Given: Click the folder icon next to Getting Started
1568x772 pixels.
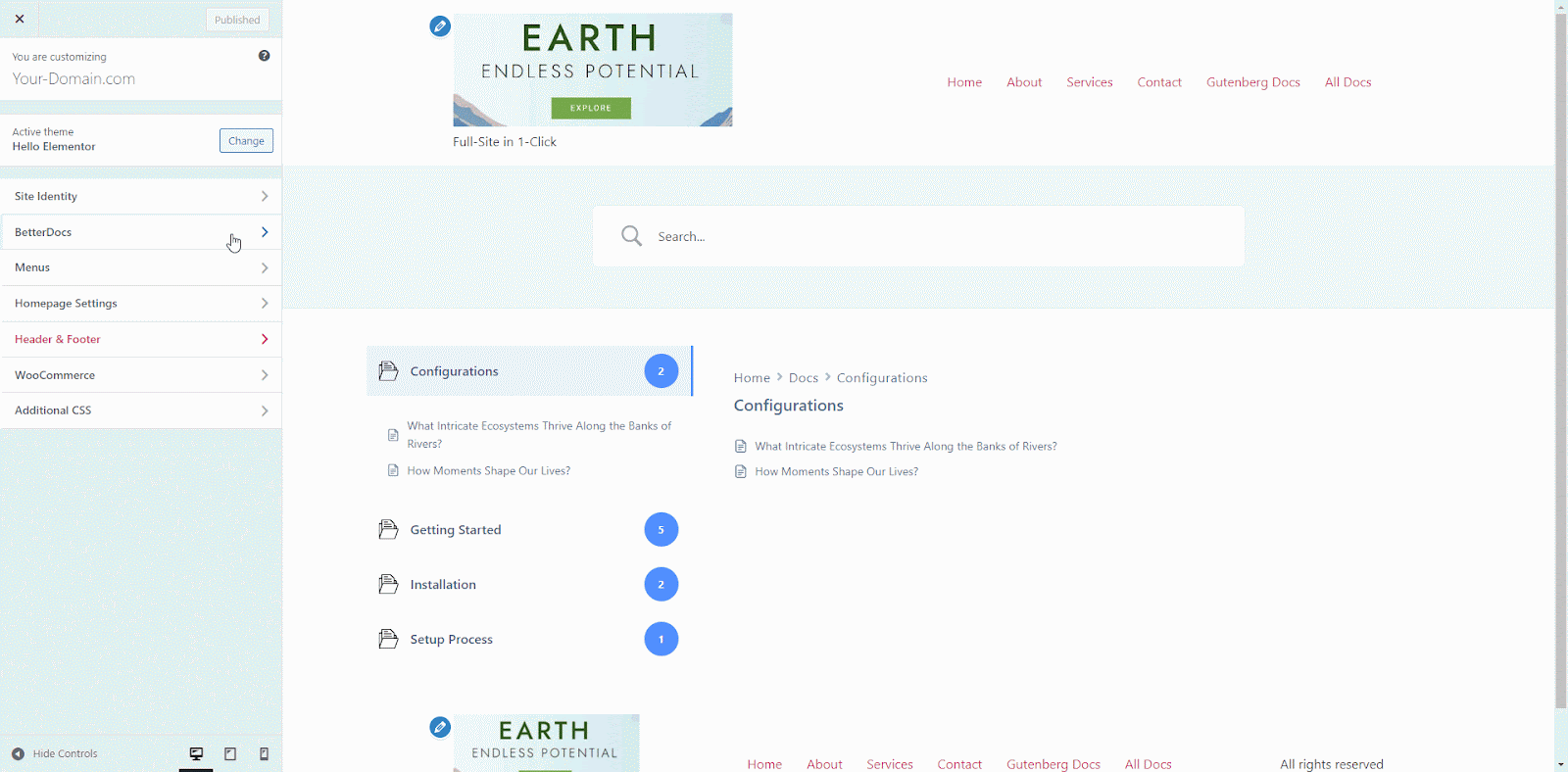Looking at the screenshot, I should click(x=388, y=530).
